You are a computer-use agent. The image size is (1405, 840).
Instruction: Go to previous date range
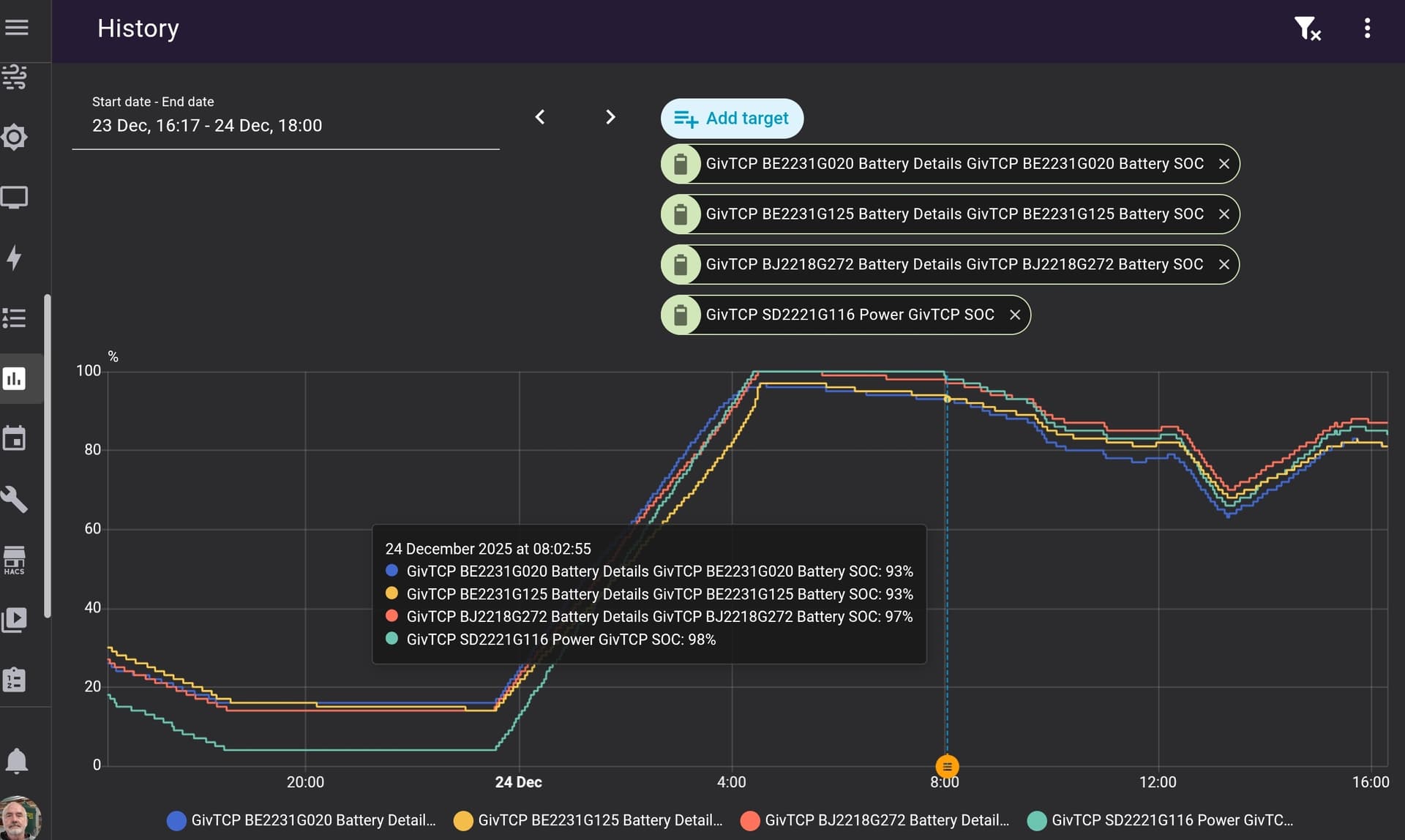click(540, 117)
